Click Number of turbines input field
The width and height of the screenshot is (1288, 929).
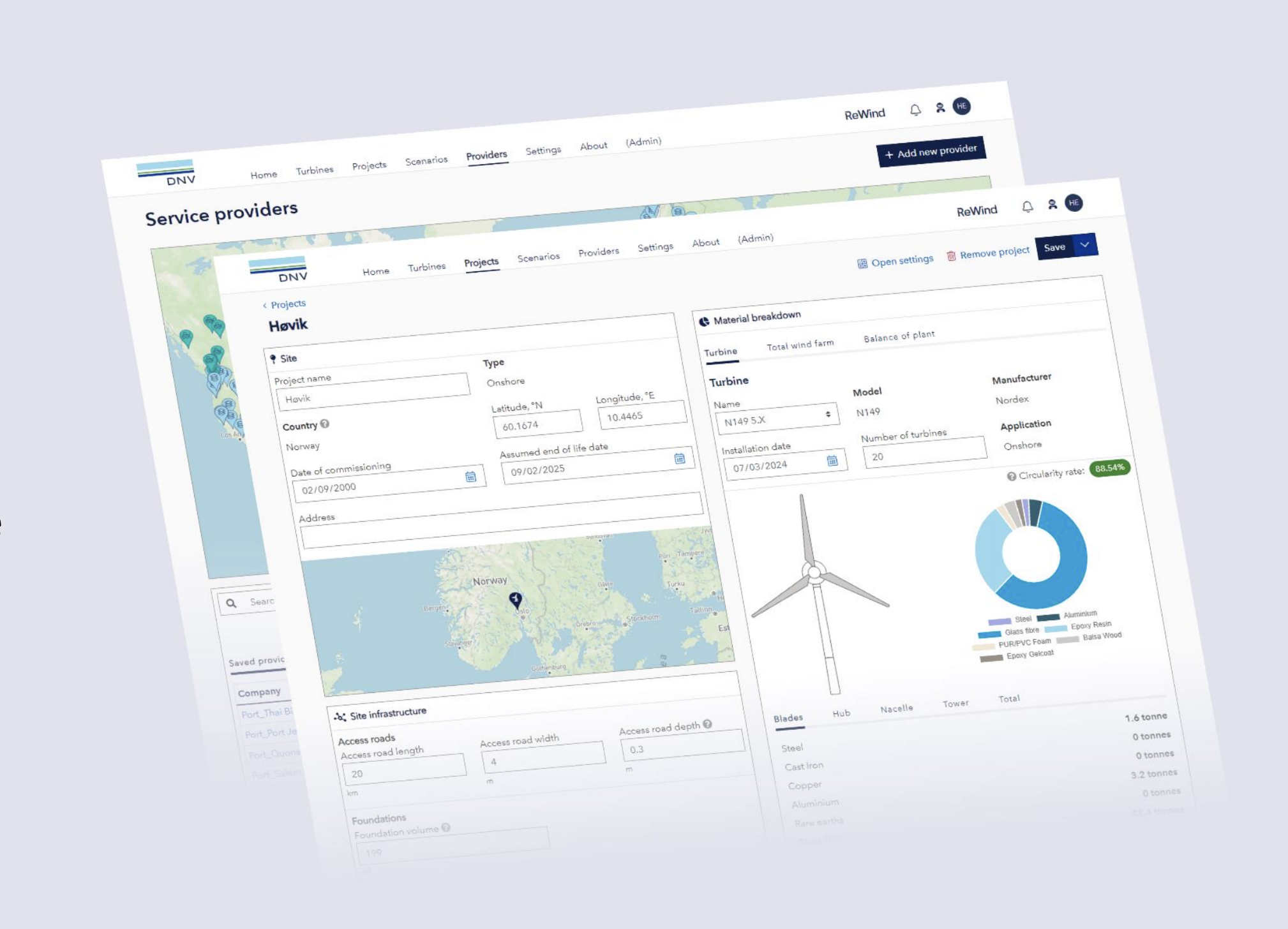925,452
